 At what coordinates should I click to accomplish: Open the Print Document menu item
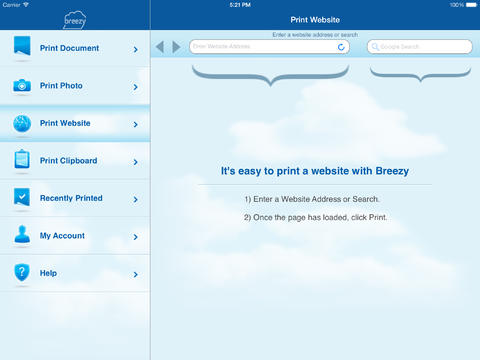(x=75, y=48)
